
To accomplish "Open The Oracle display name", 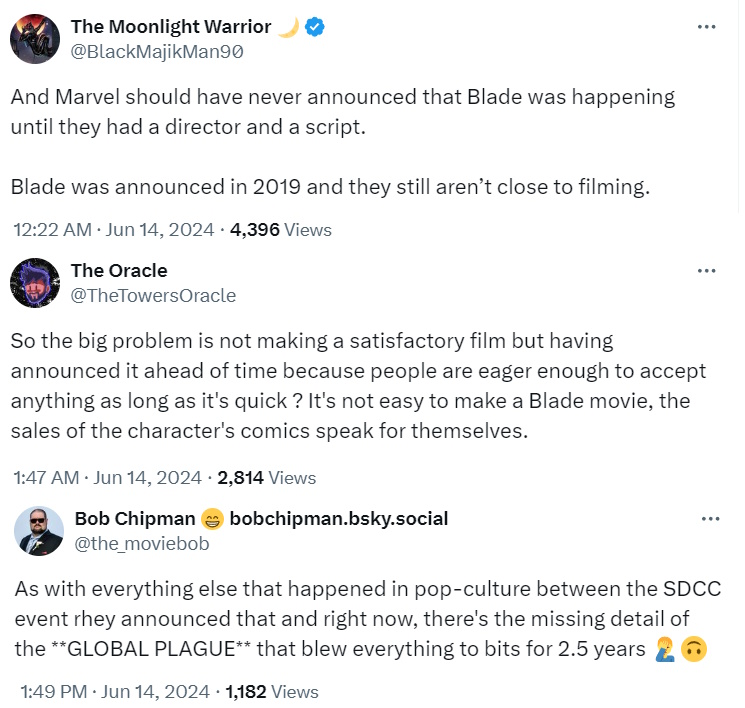I will point(119,271).
